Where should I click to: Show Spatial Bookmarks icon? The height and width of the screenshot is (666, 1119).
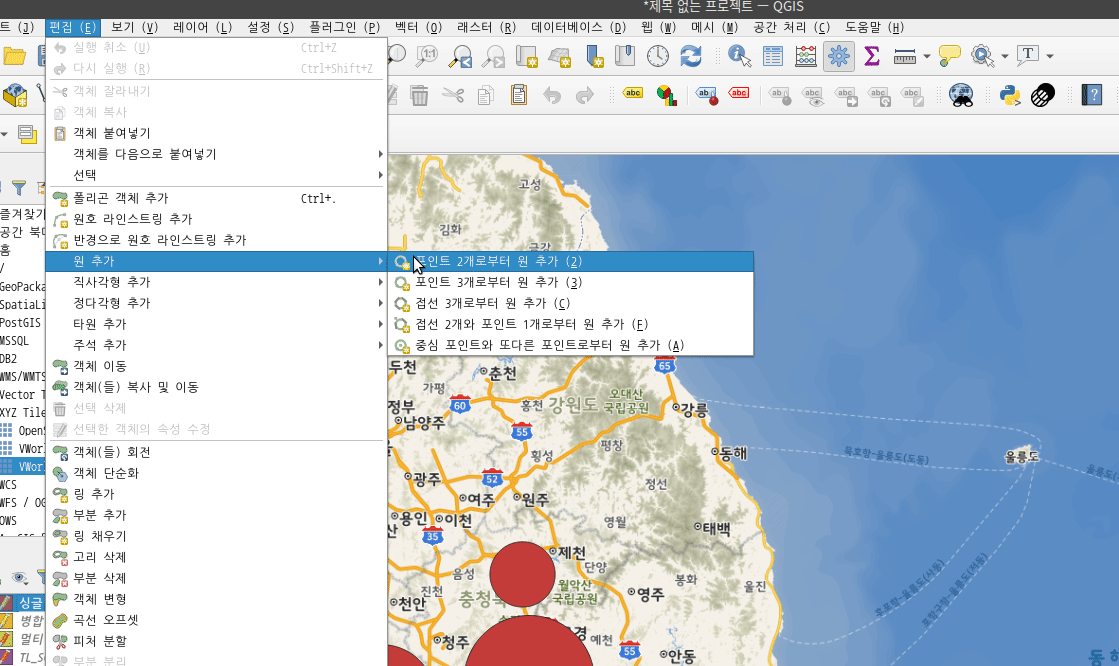[624, 56]
